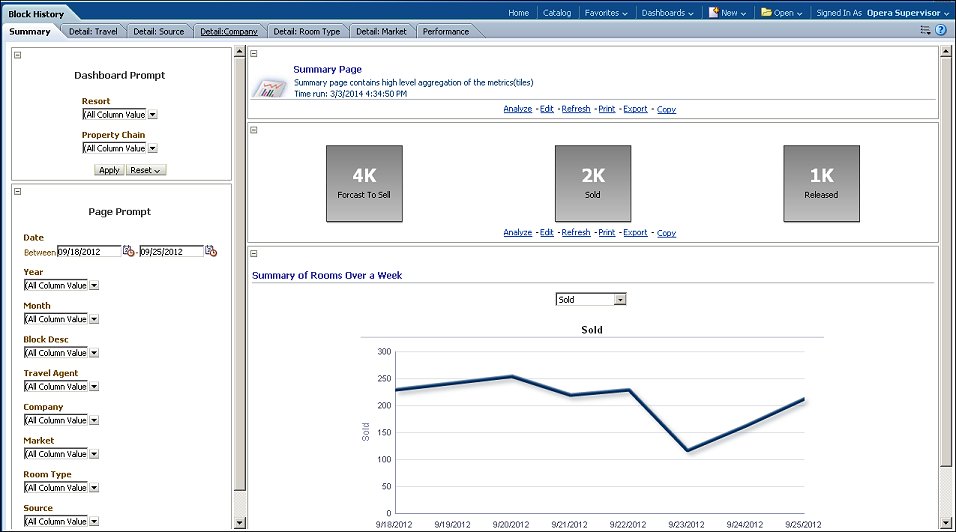
Task: Open calendar picker for start date
Action: [129, 252]
